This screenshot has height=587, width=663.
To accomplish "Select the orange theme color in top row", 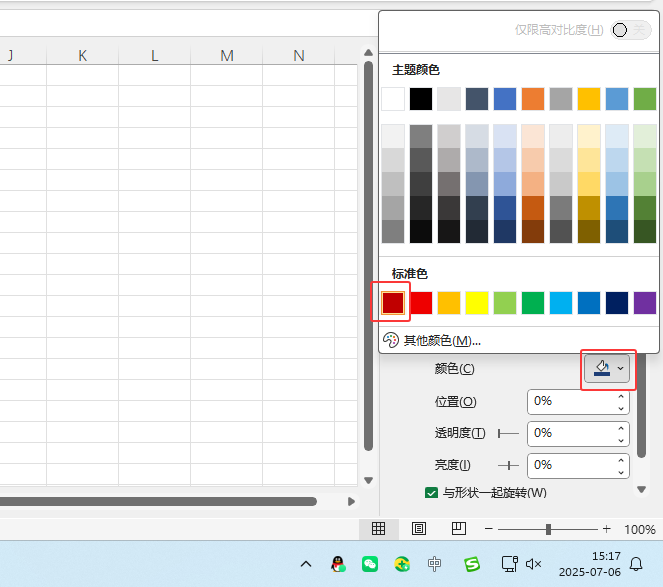I will click(x=533, y=99).
